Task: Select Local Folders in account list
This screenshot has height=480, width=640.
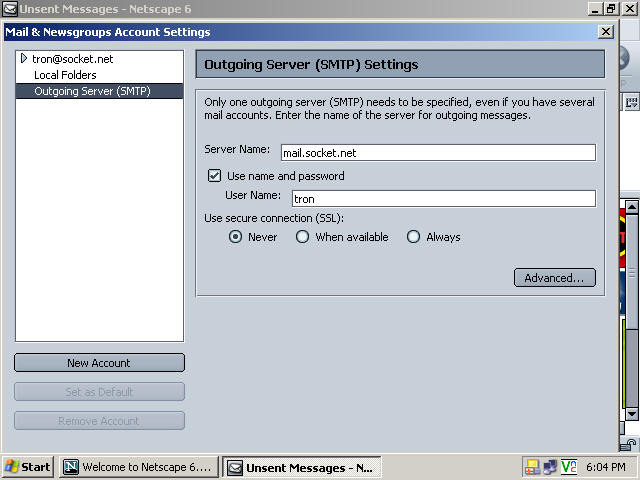Action: [65, 75]
